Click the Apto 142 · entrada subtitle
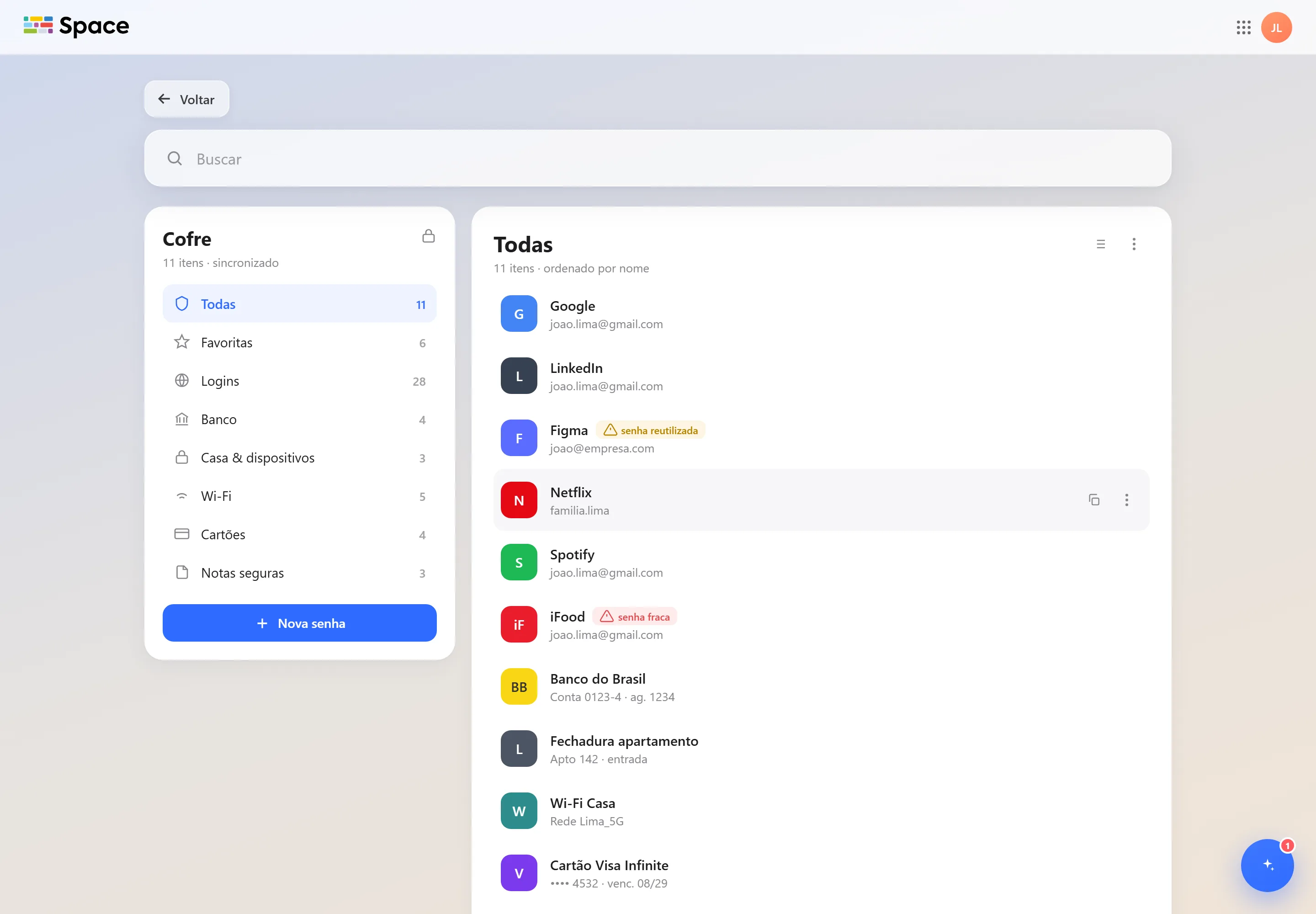Viewport: 1316px width, 914px height. pos(599,759)
